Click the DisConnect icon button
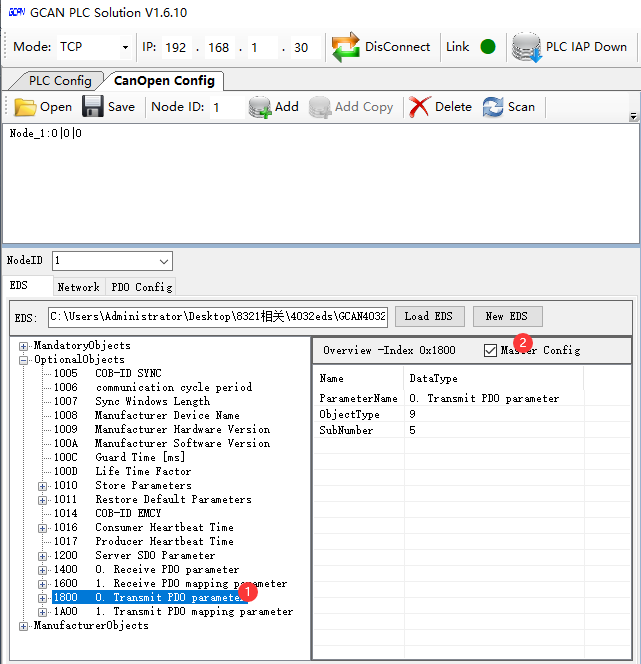Screen dimensions: 641x664 (x=346, y=47)
